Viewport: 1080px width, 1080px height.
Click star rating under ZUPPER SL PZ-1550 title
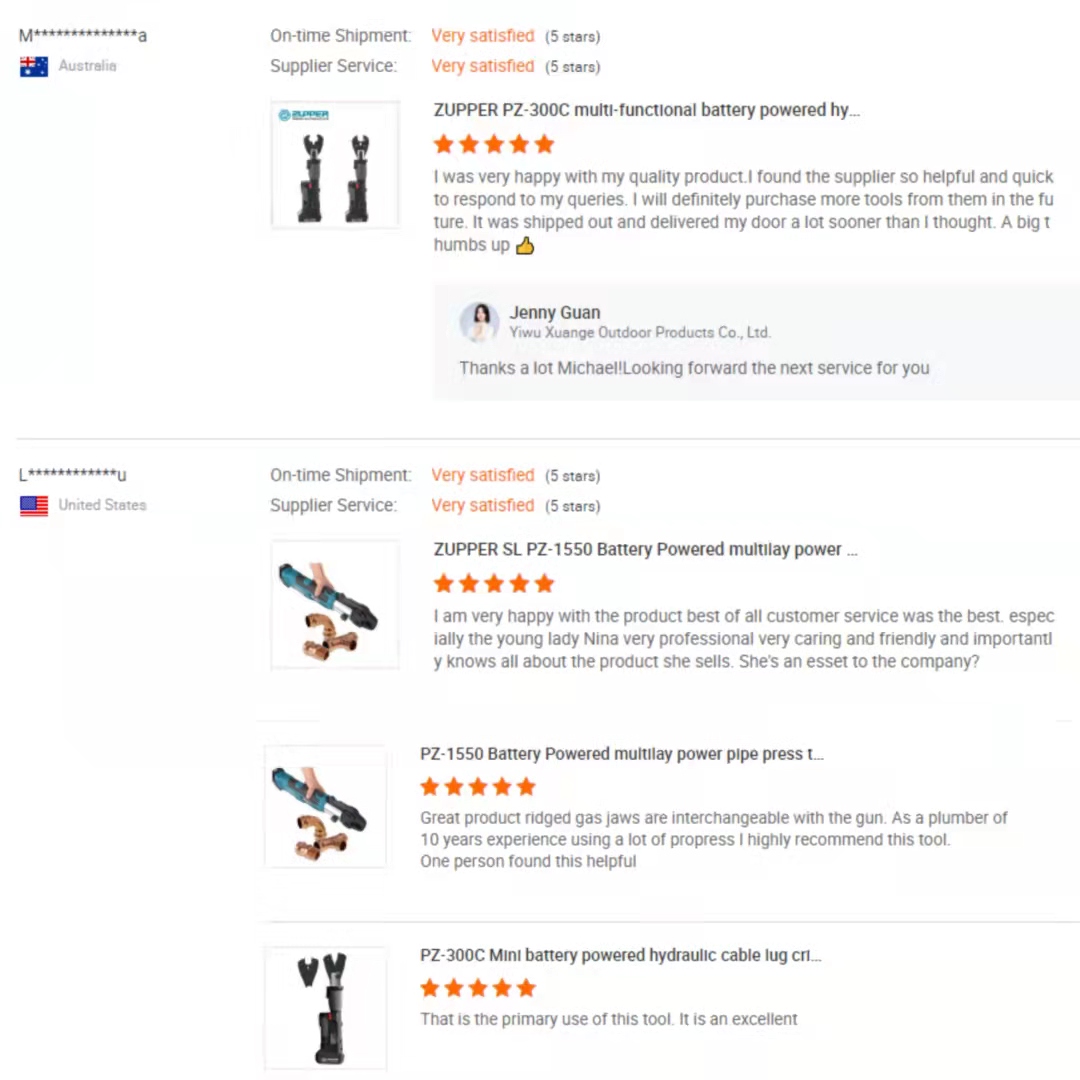[x=494, y=584]
